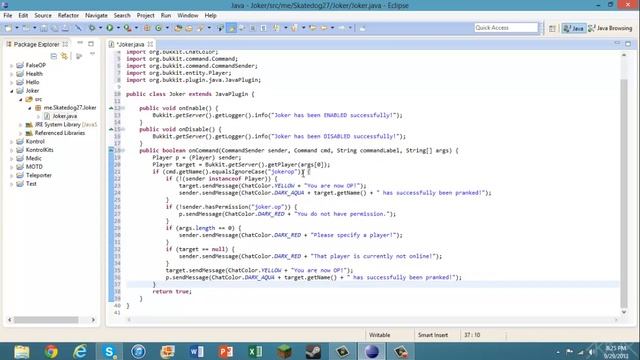This screenshot has height=360, width=640.
Task: Select the MOTD project
Action: [x=34, y=167]
